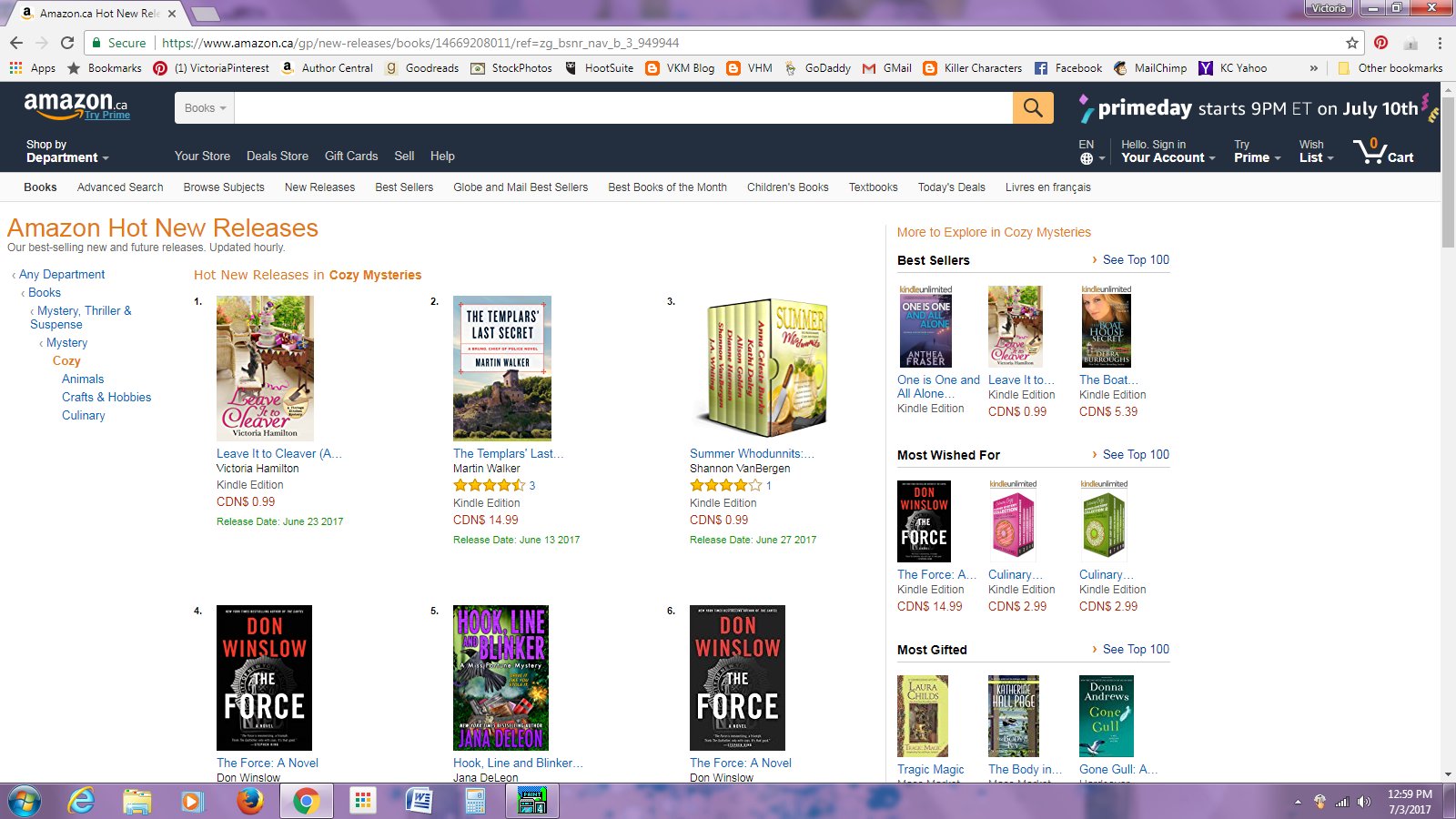Reload the page with the refresh icon
The height and width of the screenshot is (819, 1456).
pos(67,43)
